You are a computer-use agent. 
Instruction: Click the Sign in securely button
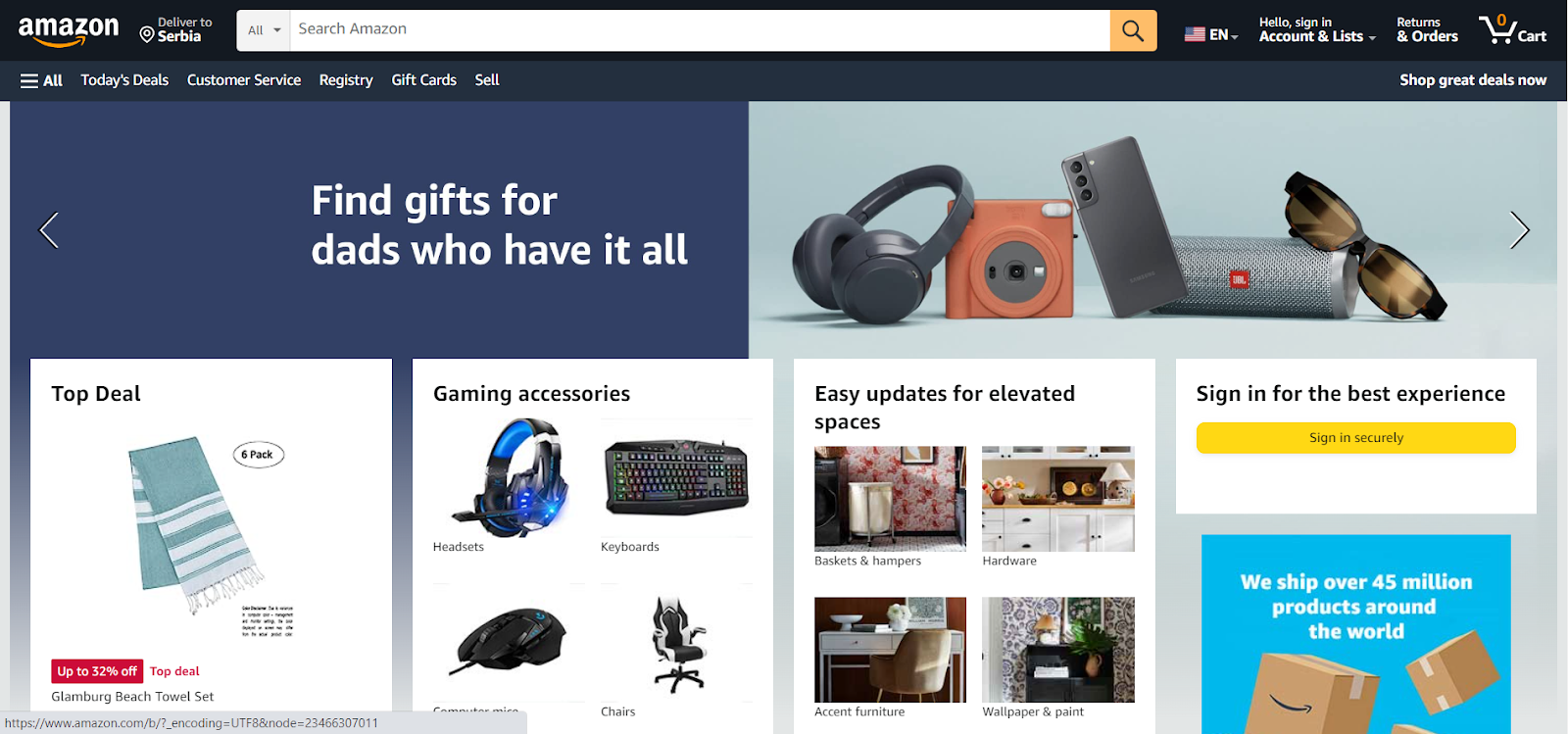coord(1355,438)
